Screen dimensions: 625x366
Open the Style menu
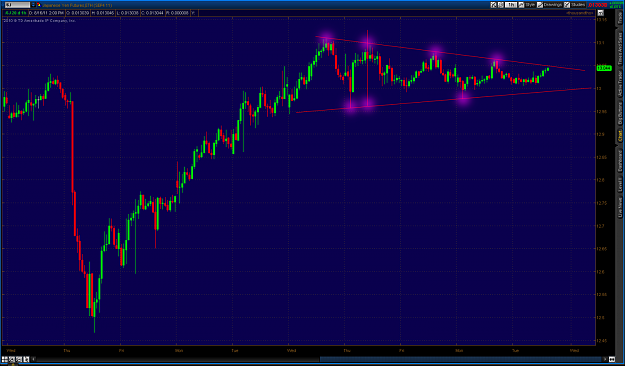point(530,5)
